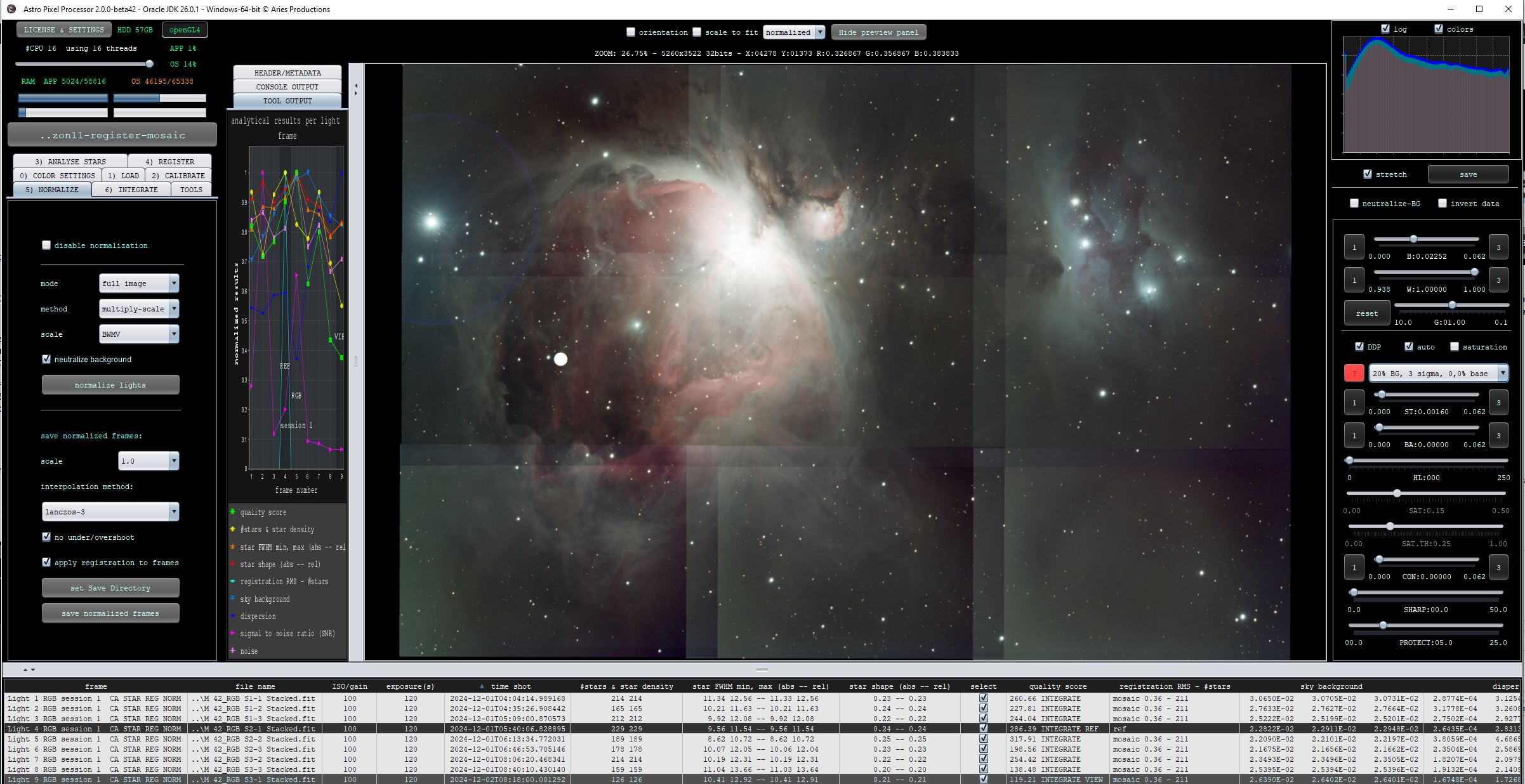Screen dimensions: 1525x784
Task: Click the red question mark help button
Action: pos(1354,374)
